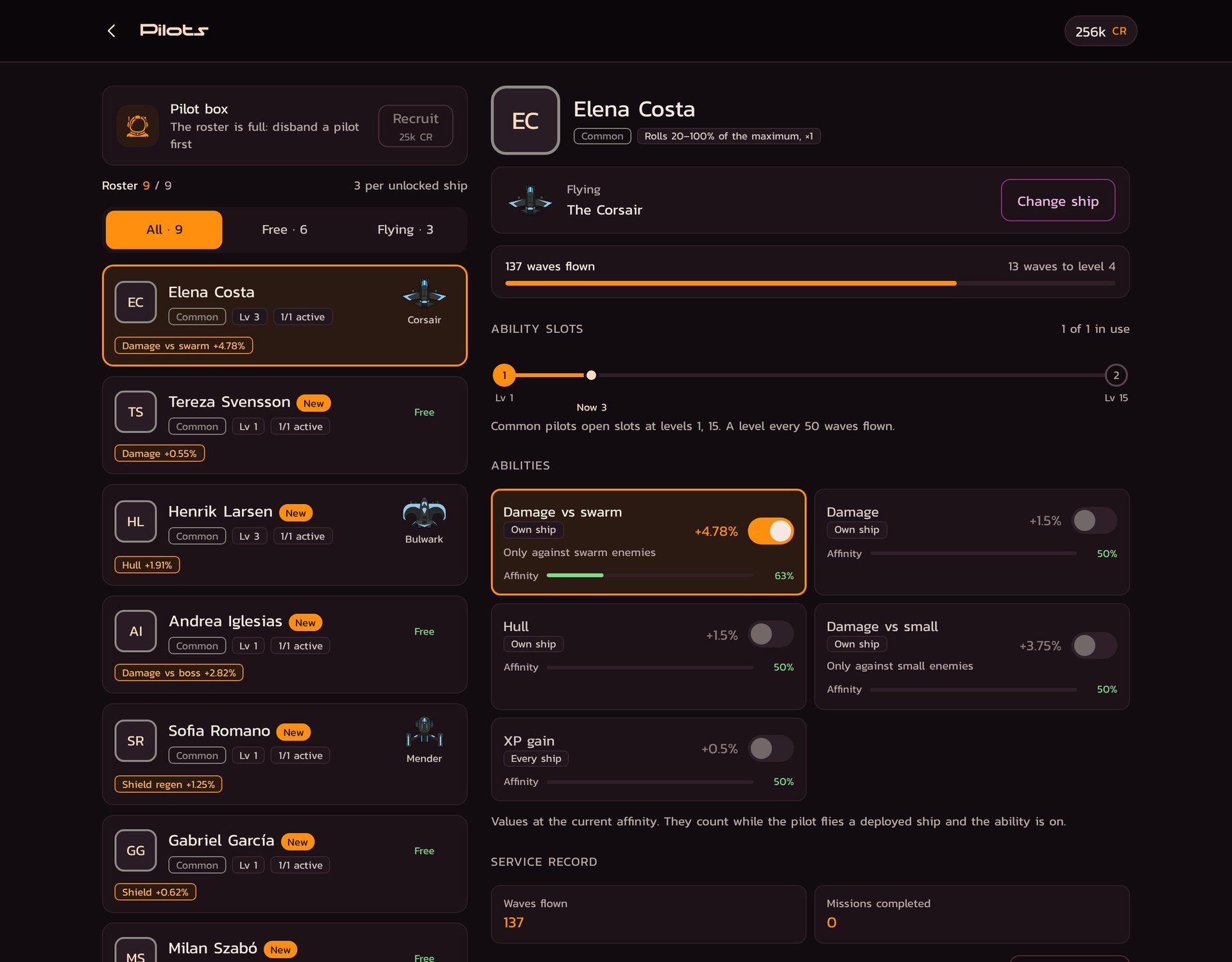Click the Change ship button
Image resolution: width=1232 pixels, height=962 pixels.
[x=1058, y=201]
